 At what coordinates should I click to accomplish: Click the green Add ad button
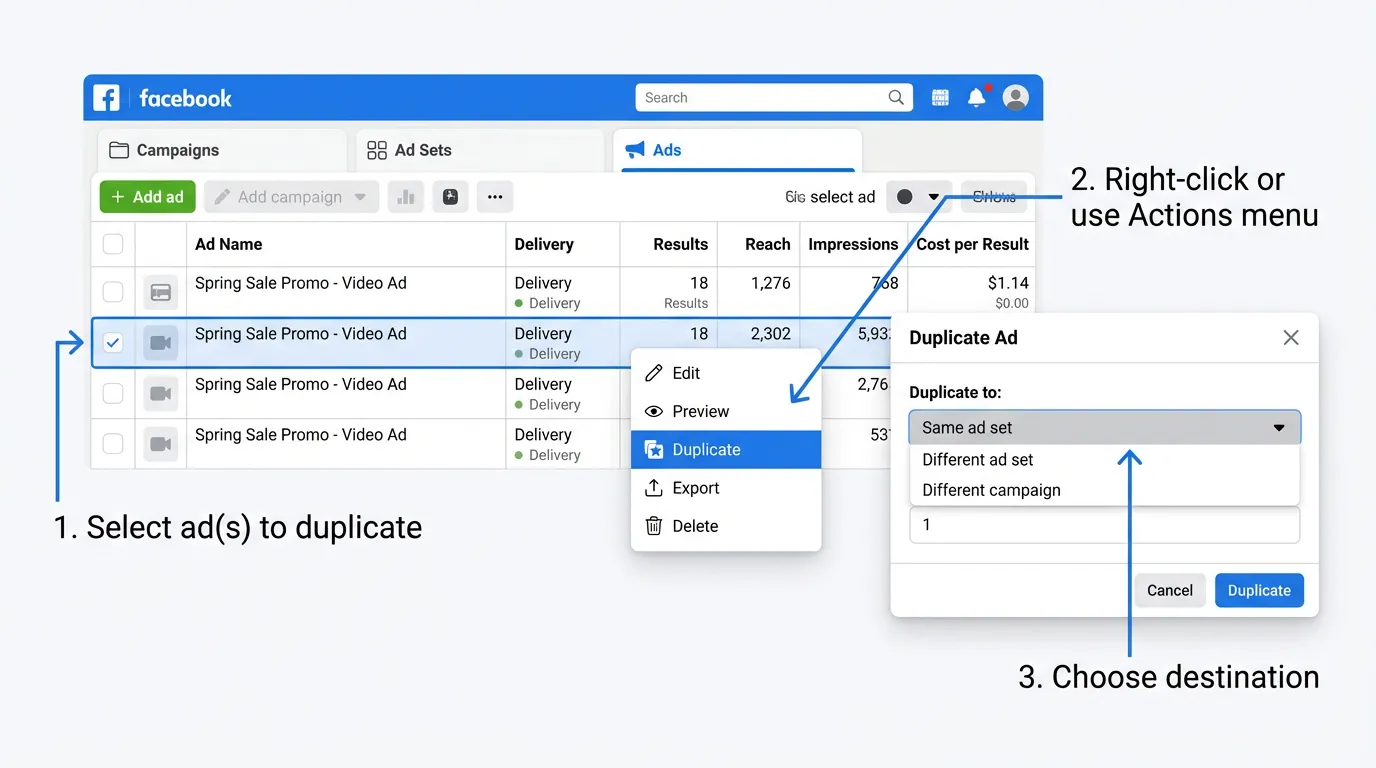coord(147,196)
